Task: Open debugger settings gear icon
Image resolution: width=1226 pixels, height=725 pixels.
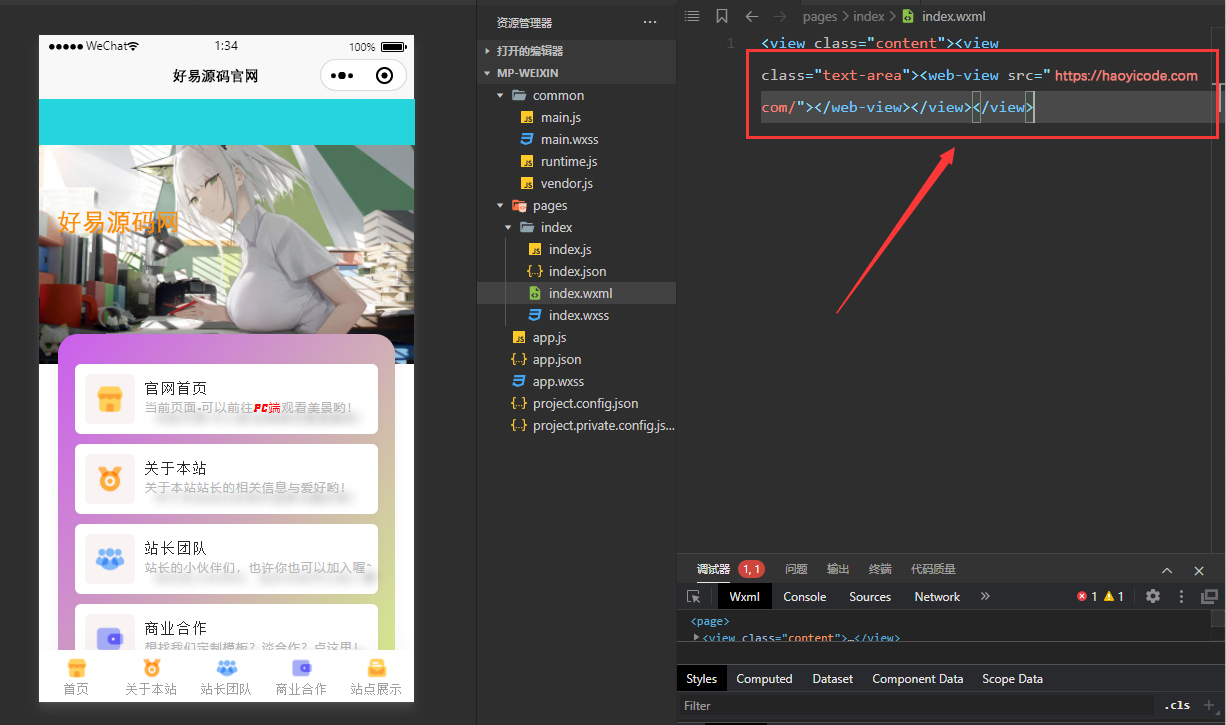Action: (x=1153, y=596)
